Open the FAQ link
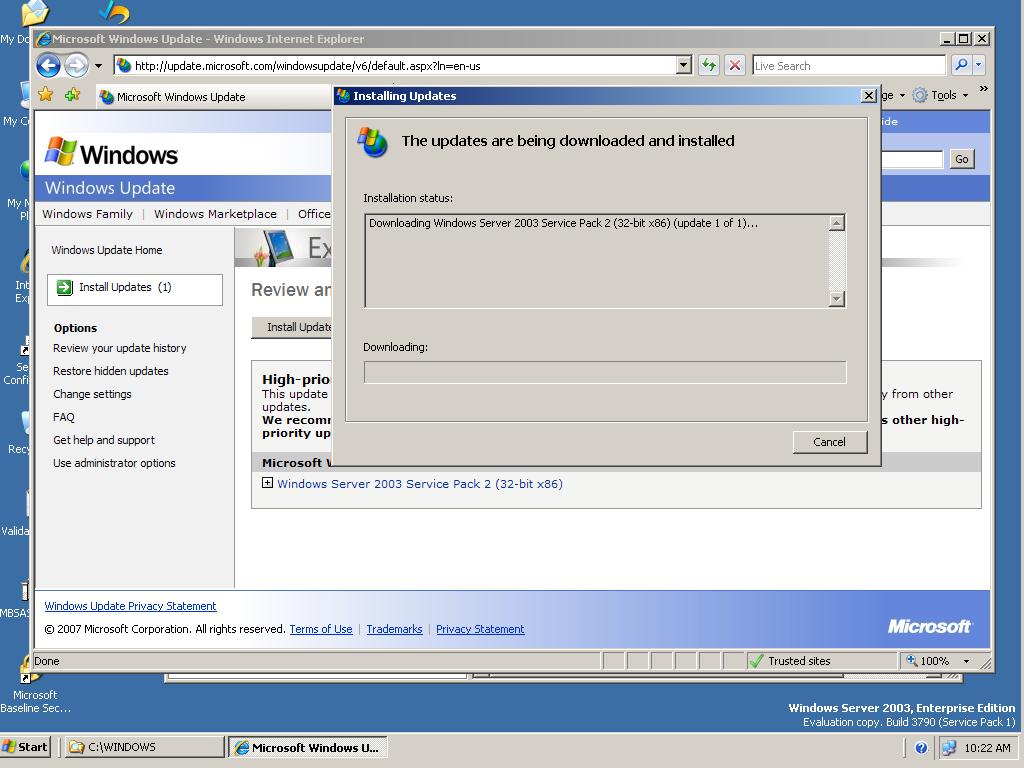The image size is (1024, 768). [x=63, y=417]
